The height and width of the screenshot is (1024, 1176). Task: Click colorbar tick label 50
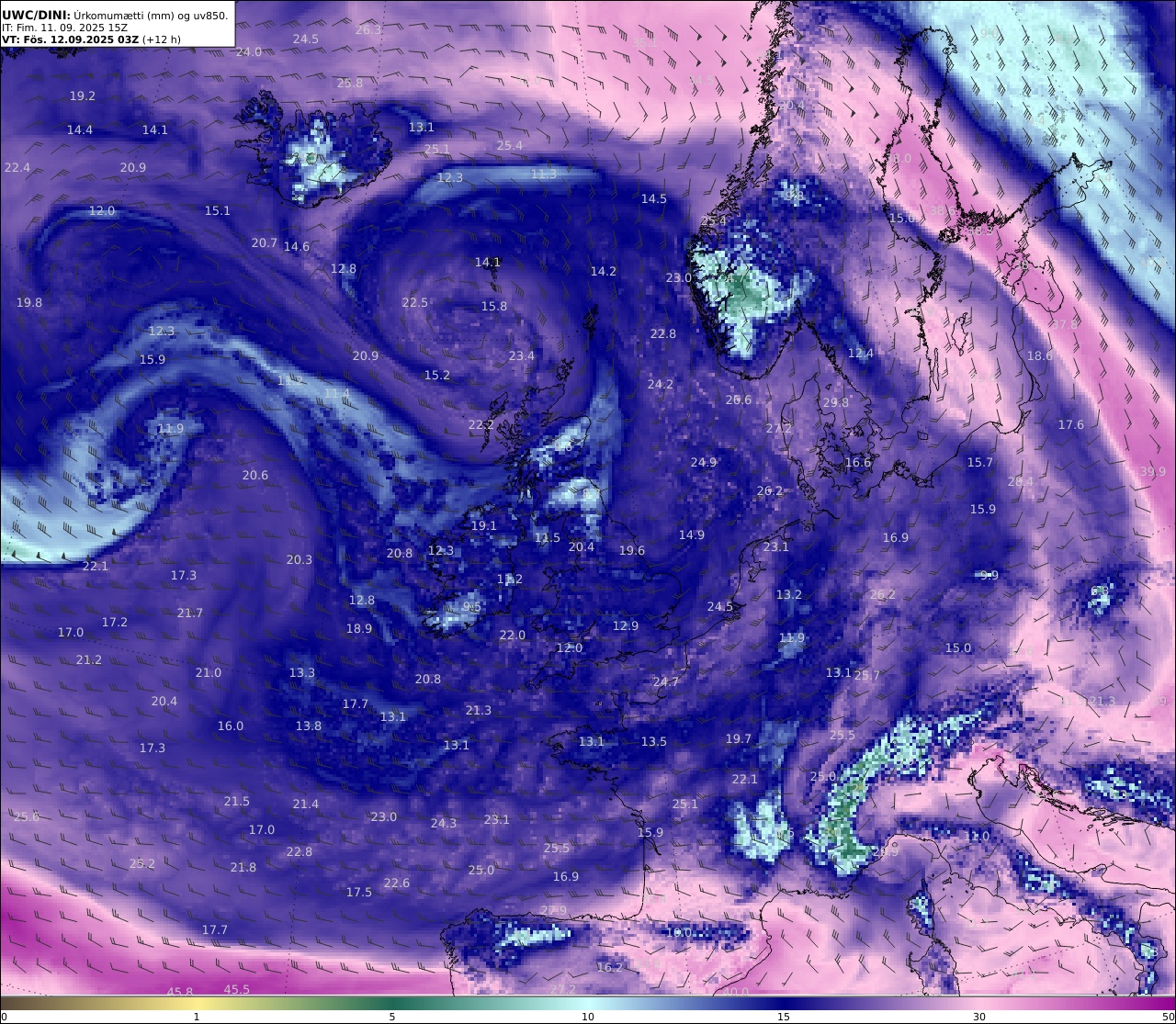[1169, 1017]
